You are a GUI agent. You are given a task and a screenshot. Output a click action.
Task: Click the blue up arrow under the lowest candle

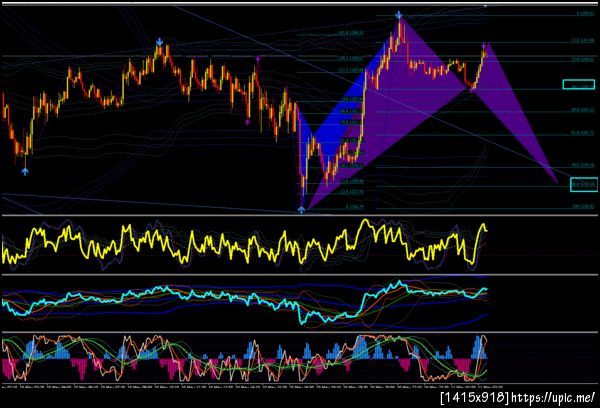tap(302, 210)
